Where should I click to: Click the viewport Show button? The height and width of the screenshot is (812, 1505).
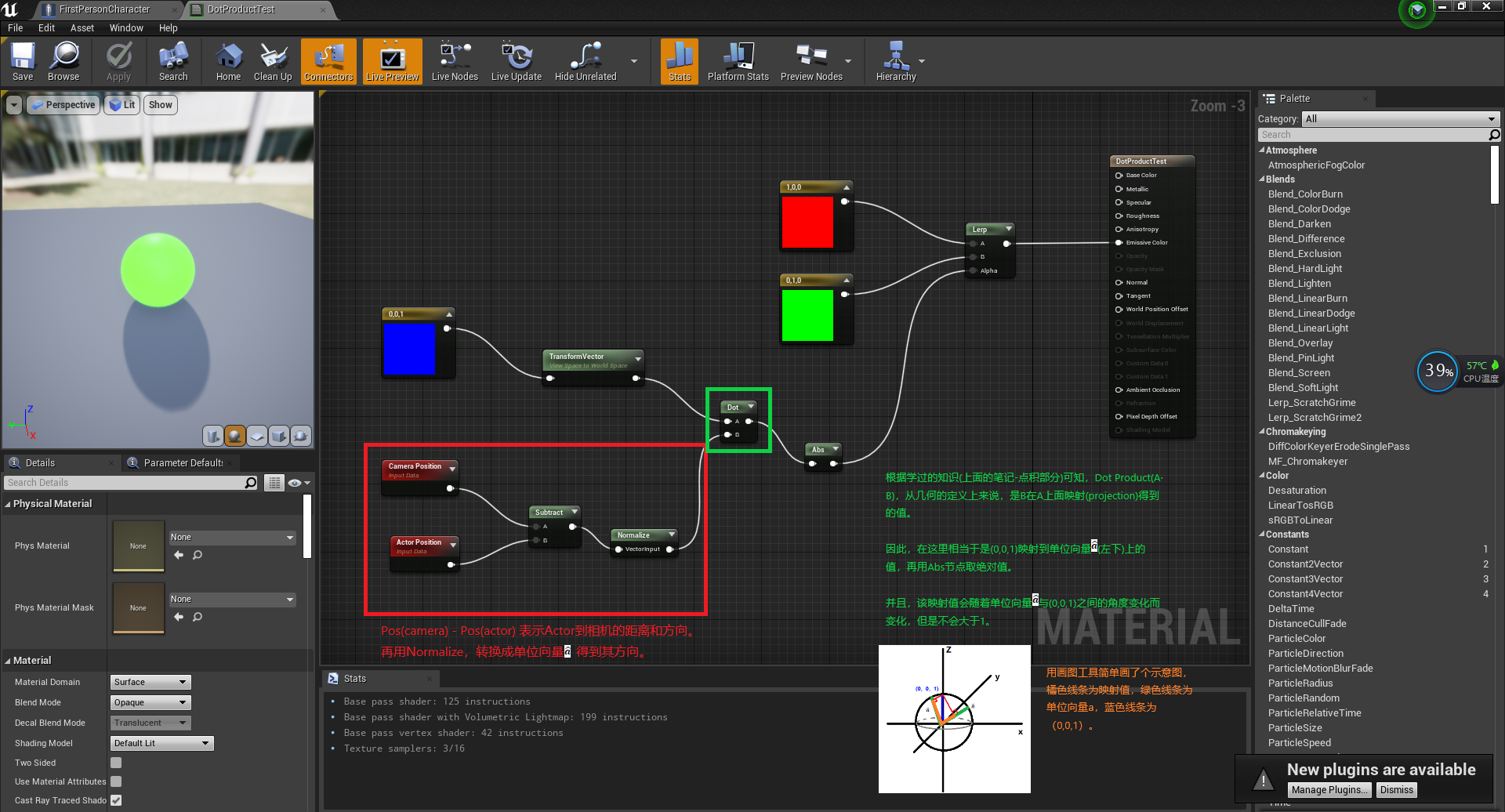(x=161, y=105)
